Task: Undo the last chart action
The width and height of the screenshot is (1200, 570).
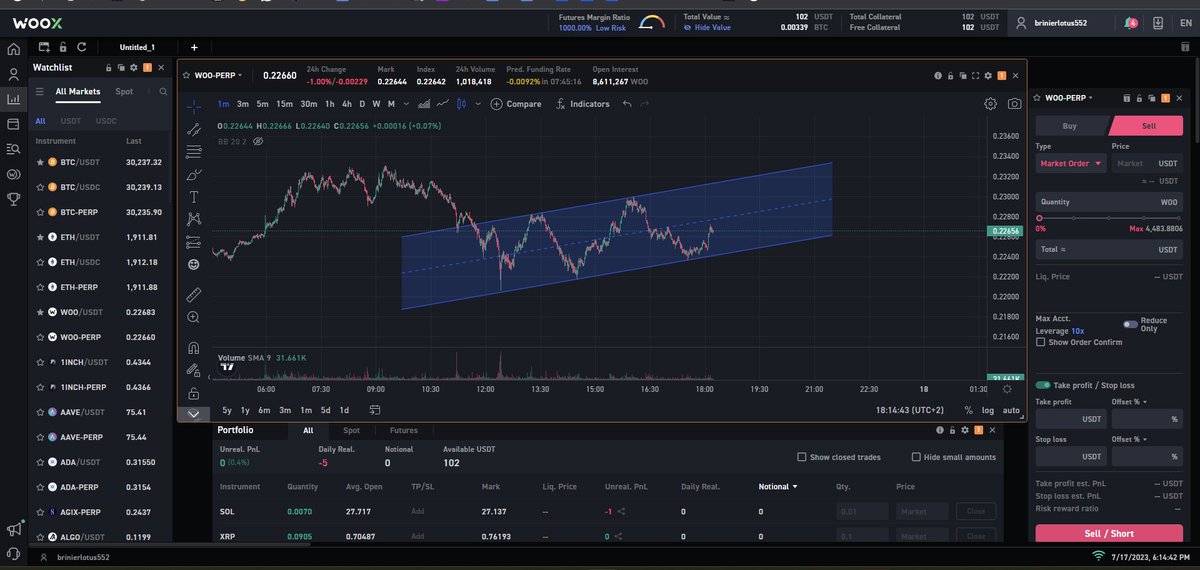Action: [x=627, y=104]
